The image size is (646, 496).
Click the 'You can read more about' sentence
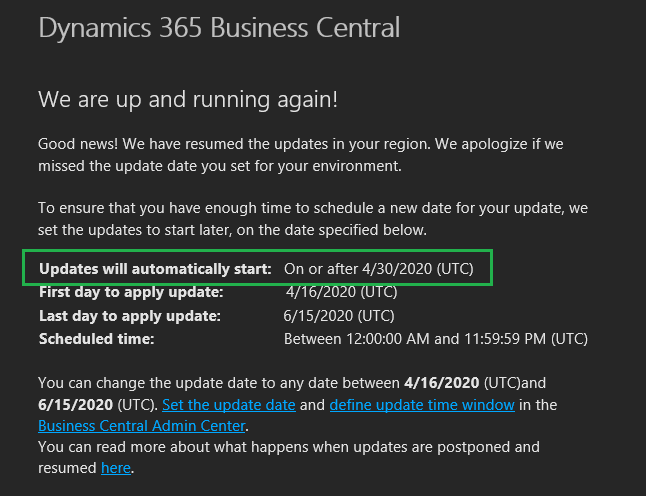pos(289,457)
